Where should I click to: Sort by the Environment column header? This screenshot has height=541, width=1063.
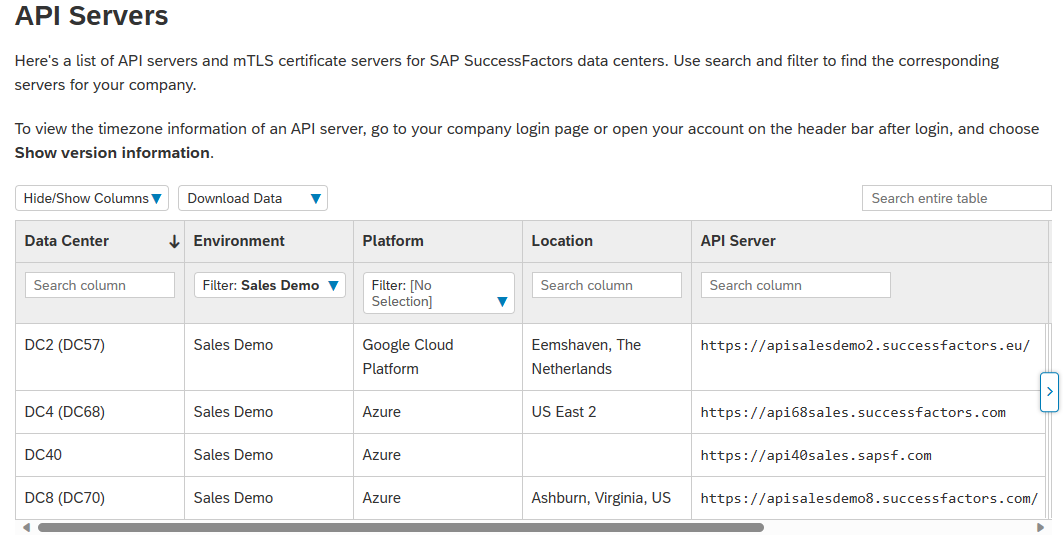[239, 241]
